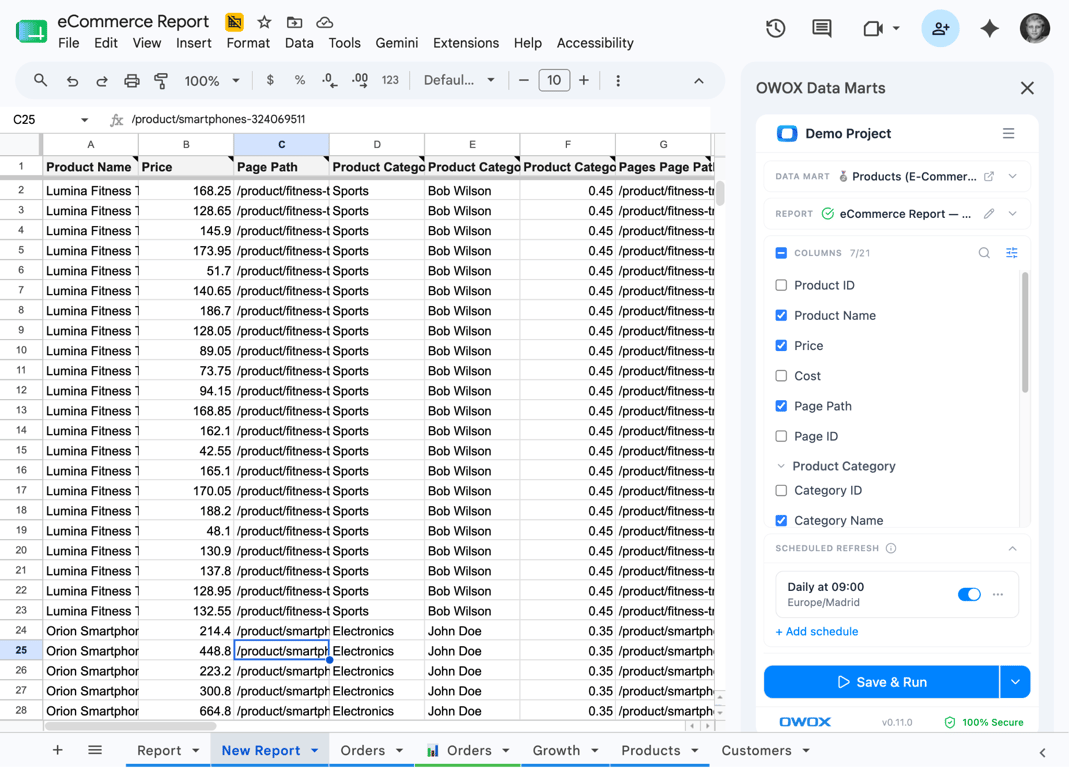Screen dimensions: 1069x768
Task: Open the name box C25 dropdown
Action: (x=85, y=120)
